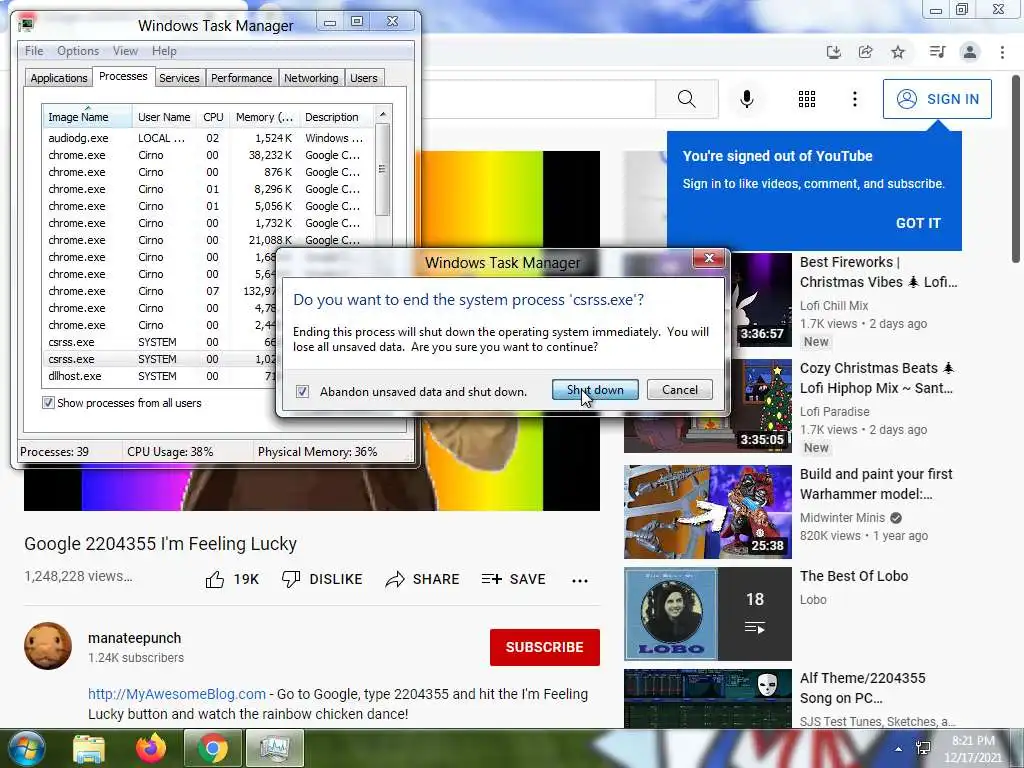Sort processes by CPU column
The image size is (1024, 768).
click(x=213, y=117)
